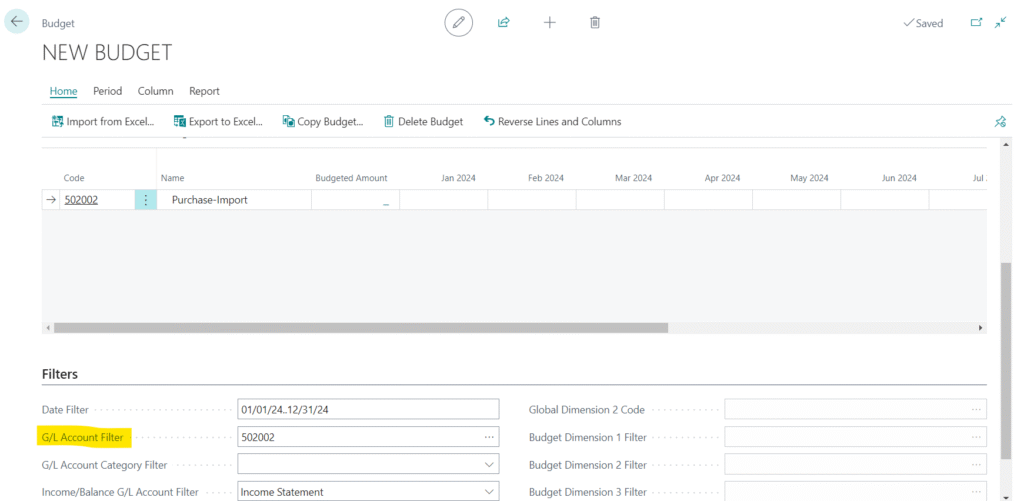1024x501 pixels.
Task: Click the horizontal scrollbar under the grid
Action: [360, 327]
